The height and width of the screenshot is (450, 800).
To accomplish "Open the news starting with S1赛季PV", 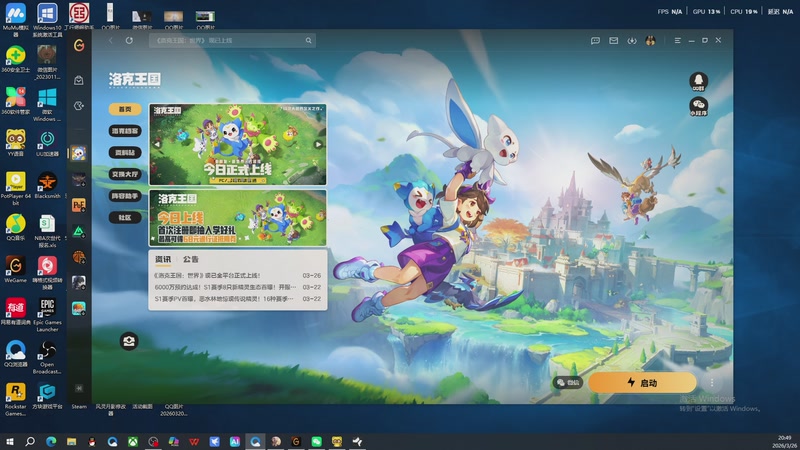I will [x=237, y=298].
